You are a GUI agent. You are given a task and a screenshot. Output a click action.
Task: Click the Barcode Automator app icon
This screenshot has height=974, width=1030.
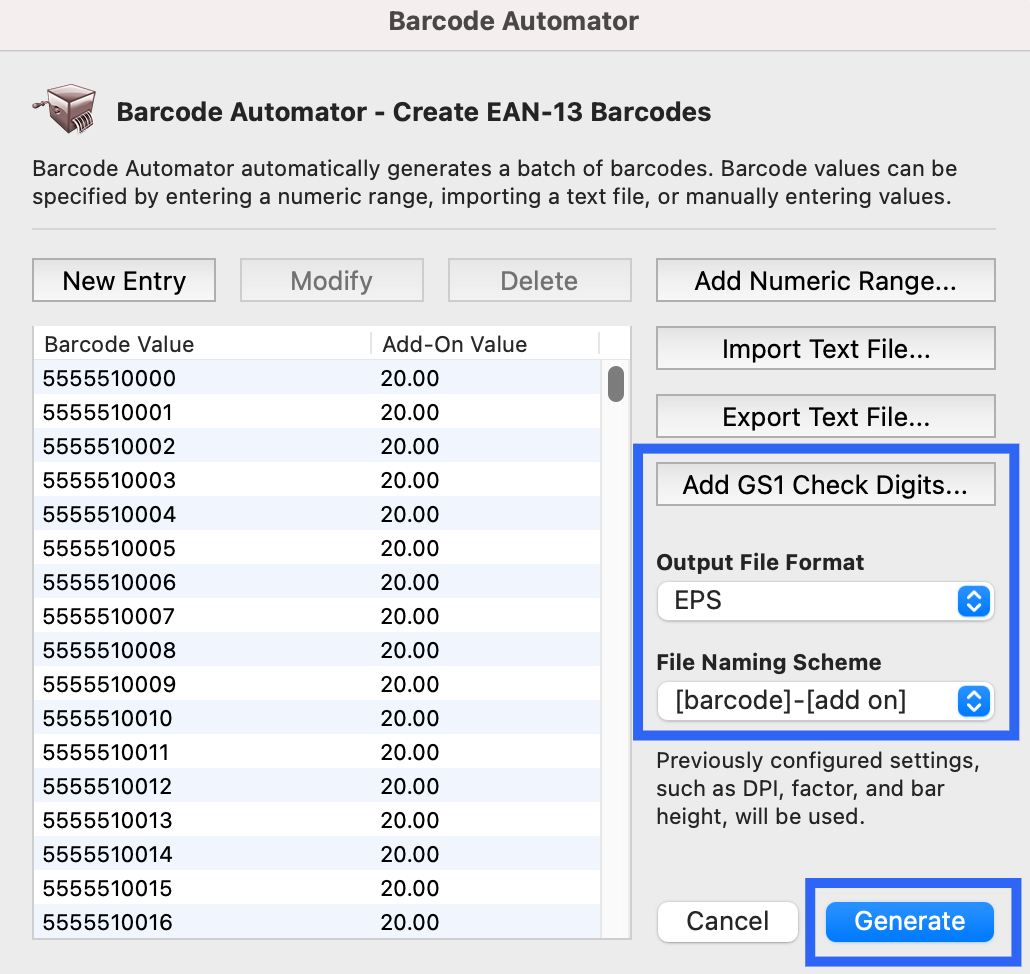pyautogui.click(x=65, y=109)
